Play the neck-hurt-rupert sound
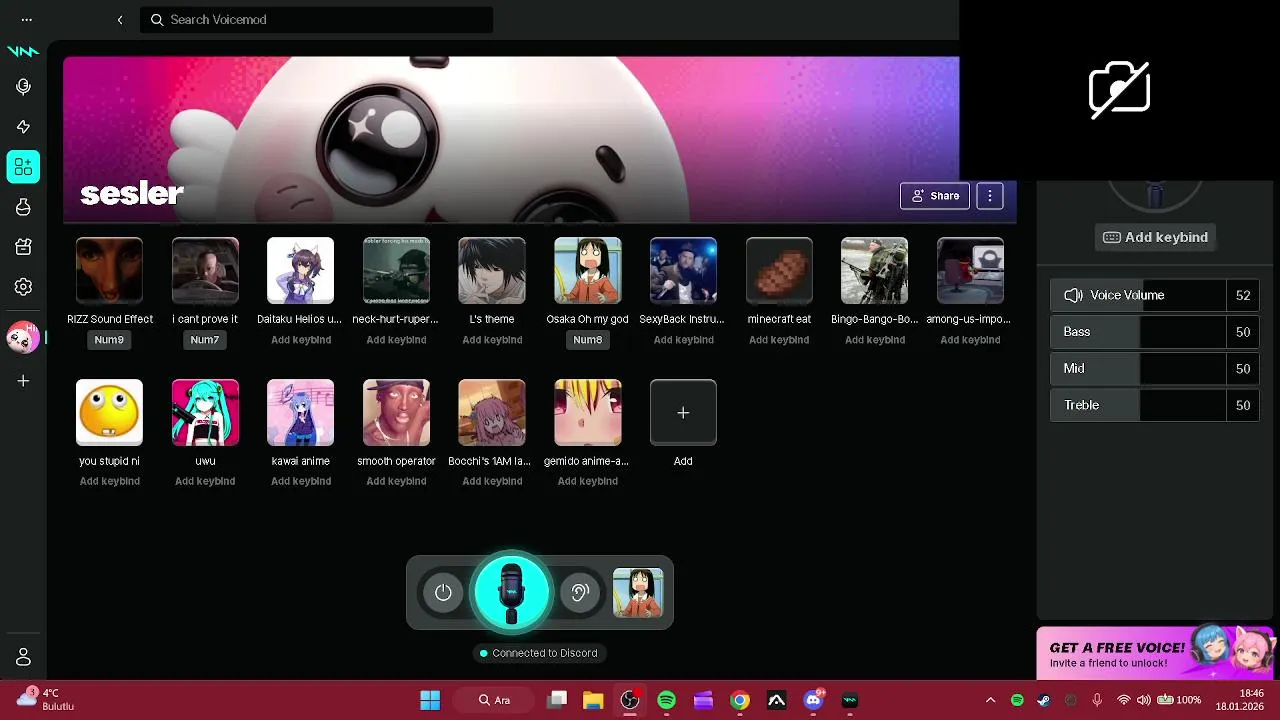This screenshot has width=1280, height=720. point(396,271)
